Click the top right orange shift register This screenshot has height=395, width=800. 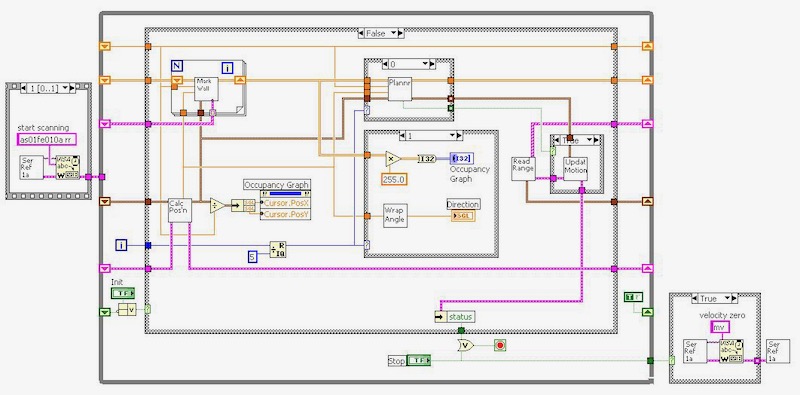coord(648,46)
